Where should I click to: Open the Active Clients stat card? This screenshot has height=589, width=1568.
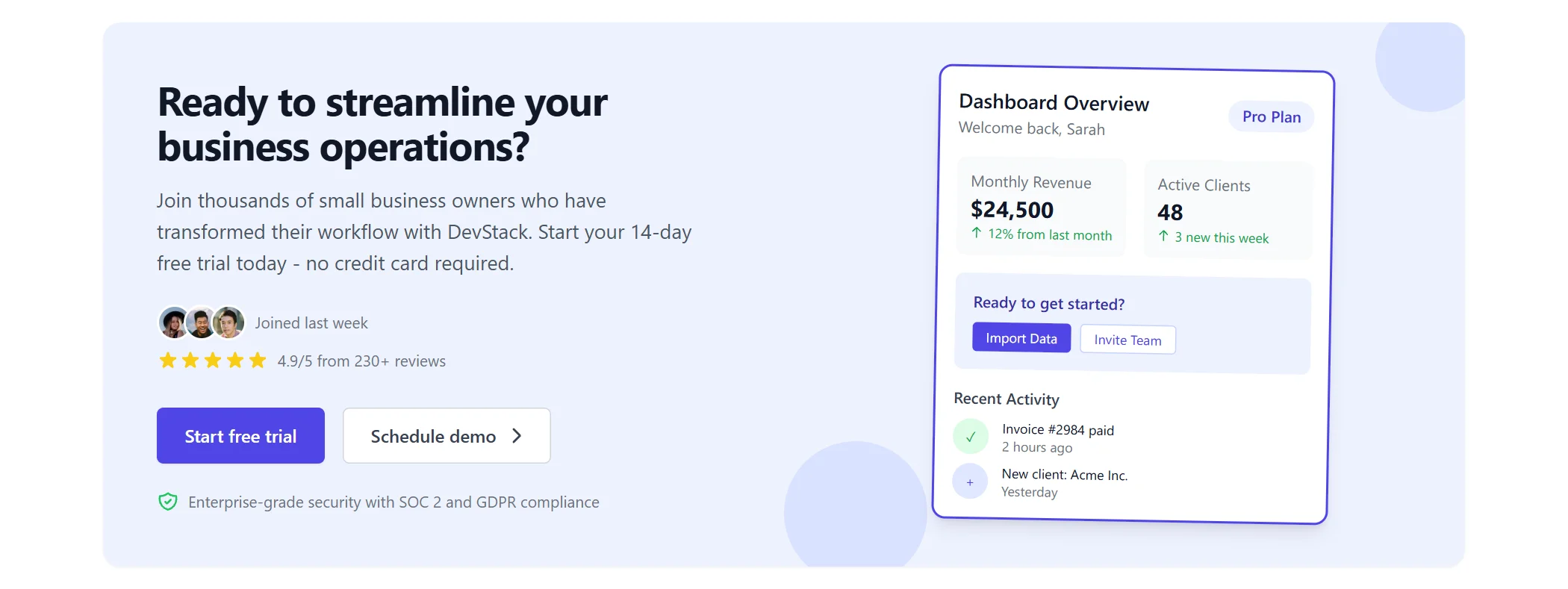(1228, 210)
